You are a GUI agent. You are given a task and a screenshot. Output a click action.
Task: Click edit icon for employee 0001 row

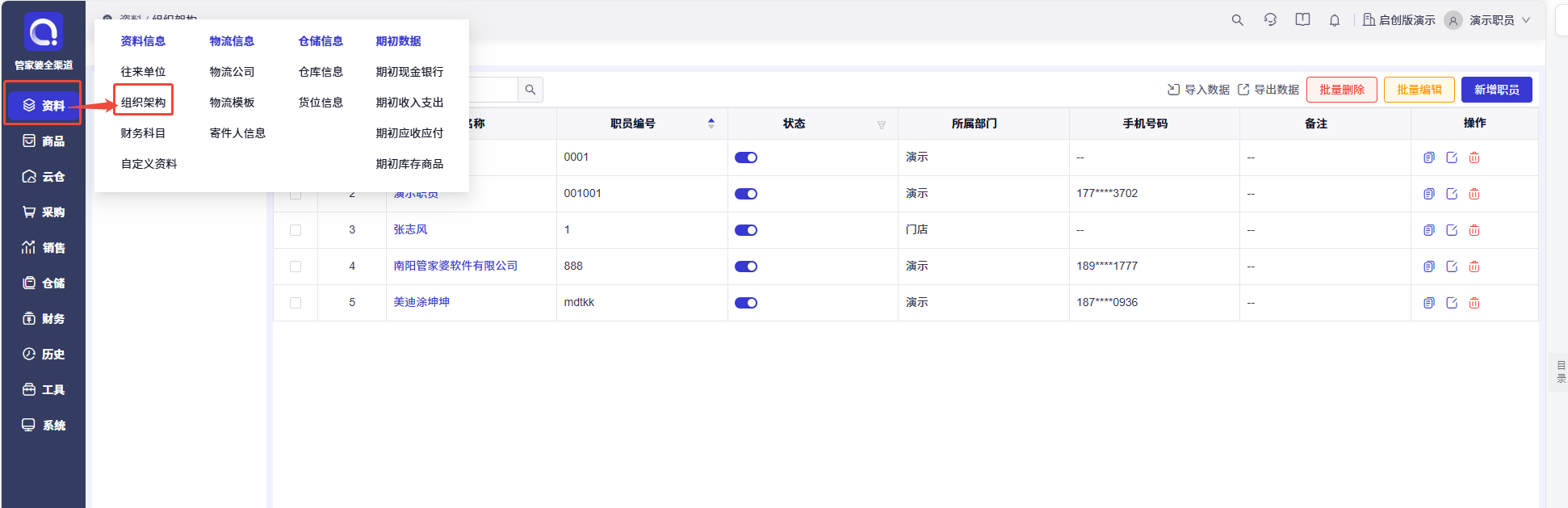(x=1452, y=157)
